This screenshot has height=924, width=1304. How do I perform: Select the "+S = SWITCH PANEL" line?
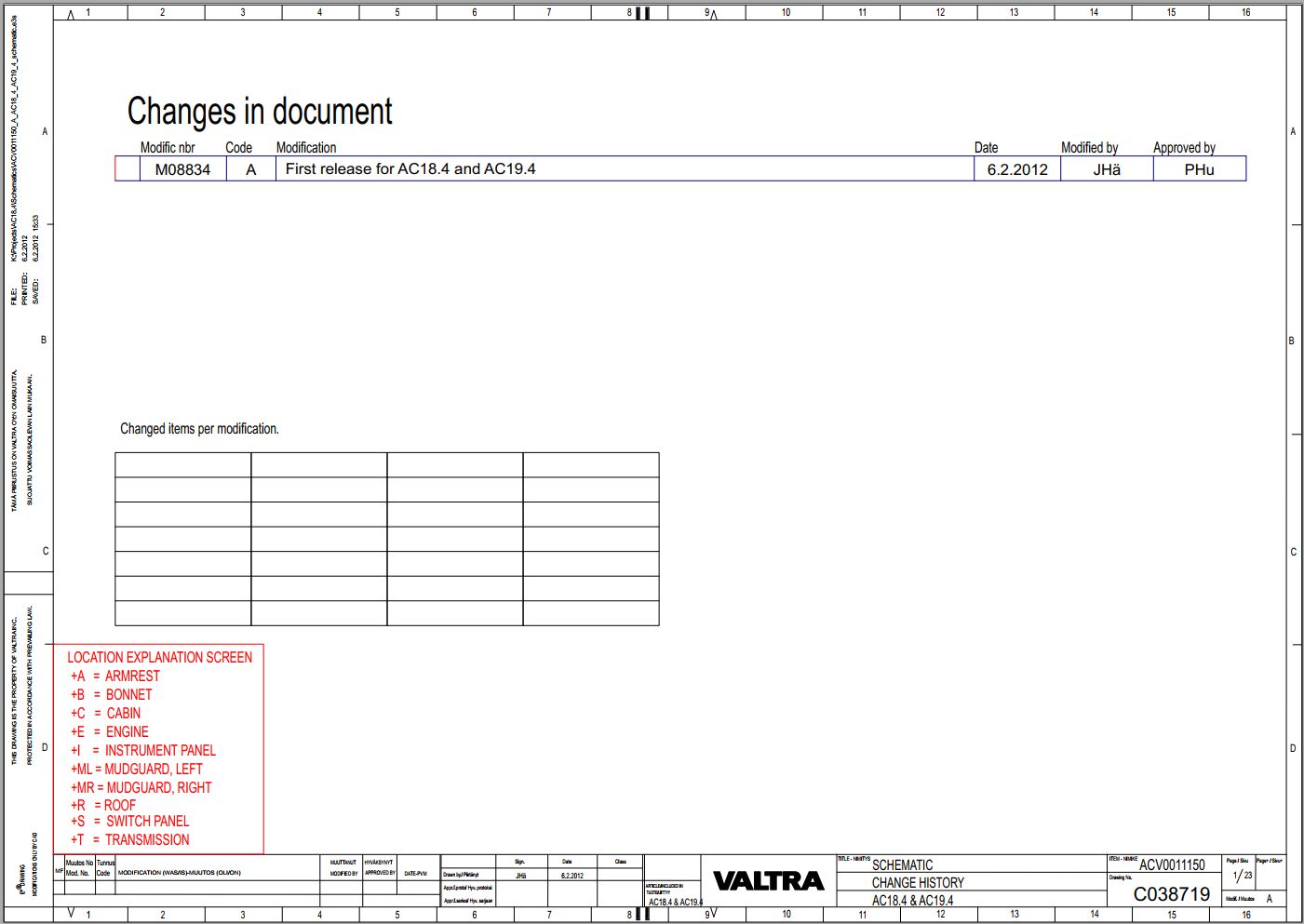click(130, 821)
